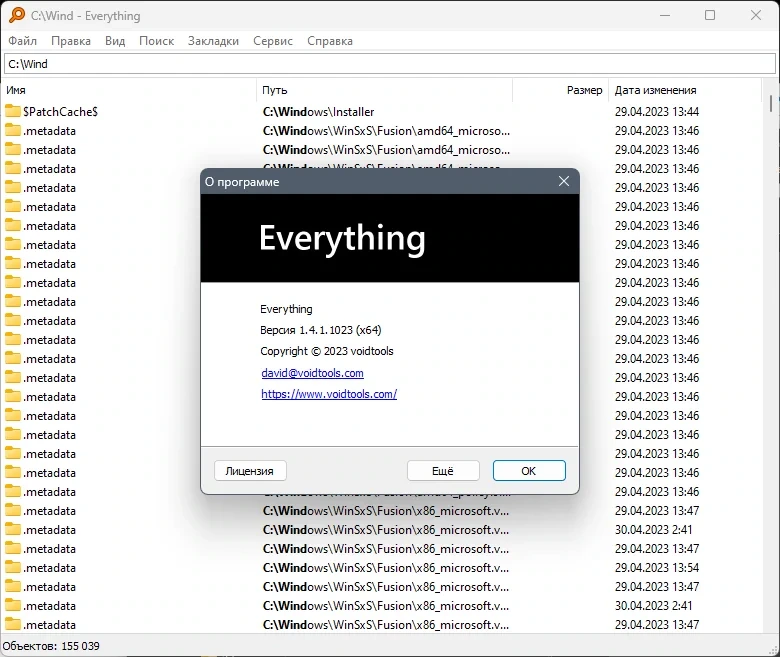Click the version text Версия 1.4.1.1023 (x64)
780x657 pixels.
tap(321, 330)
